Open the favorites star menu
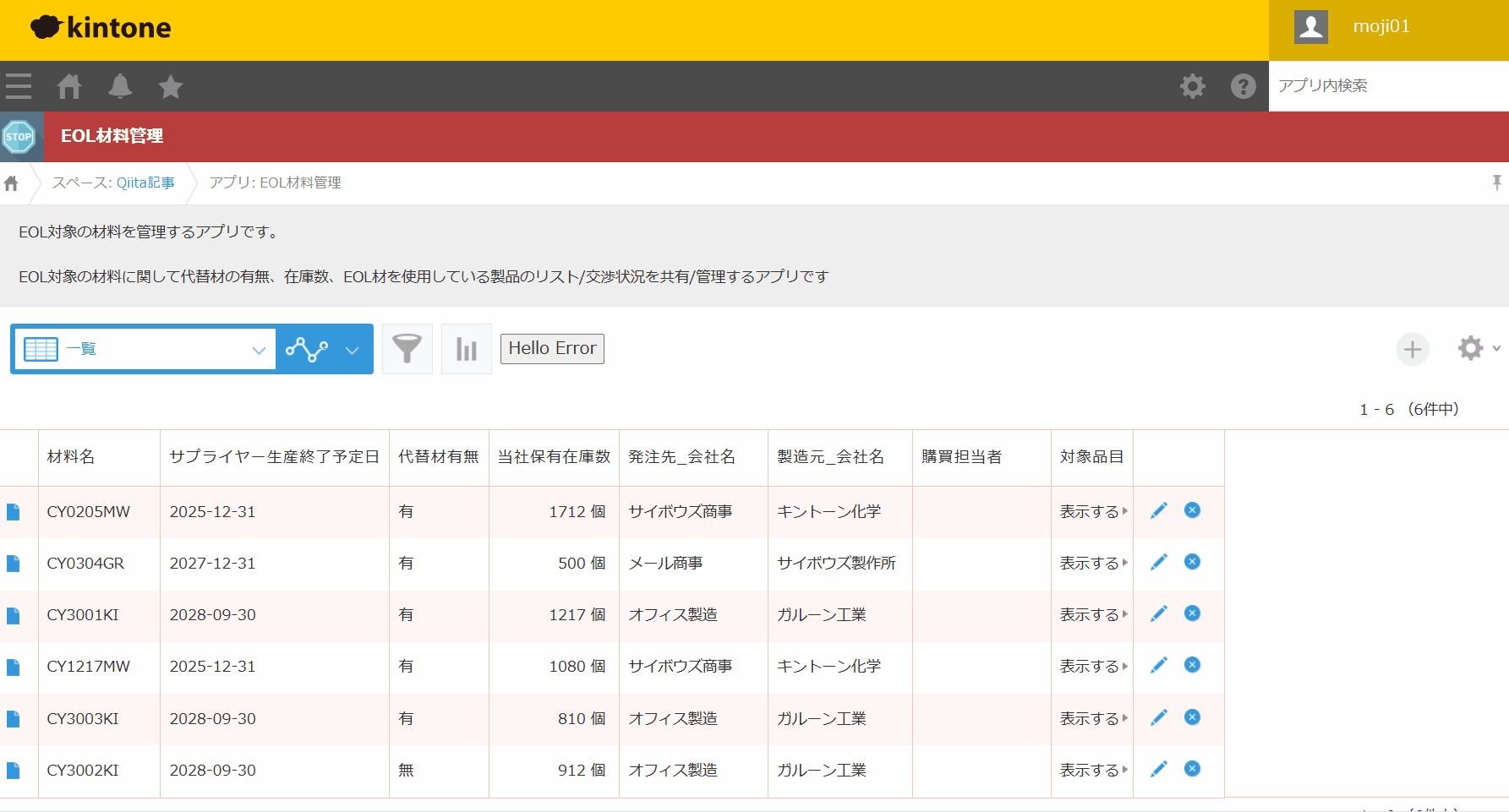The width and height of the screenshot is (1509, 812). coord(171,85)
